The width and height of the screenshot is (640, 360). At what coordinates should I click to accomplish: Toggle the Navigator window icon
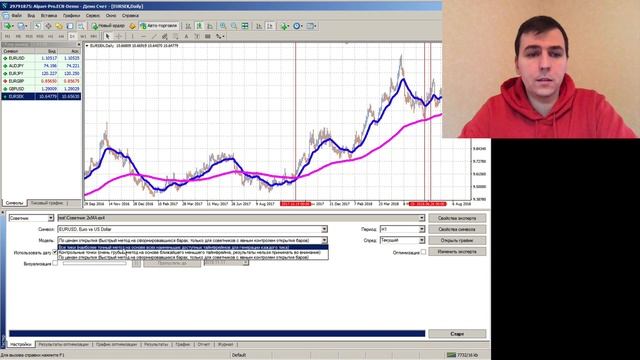pyautogui.click(x=59, y=26)
